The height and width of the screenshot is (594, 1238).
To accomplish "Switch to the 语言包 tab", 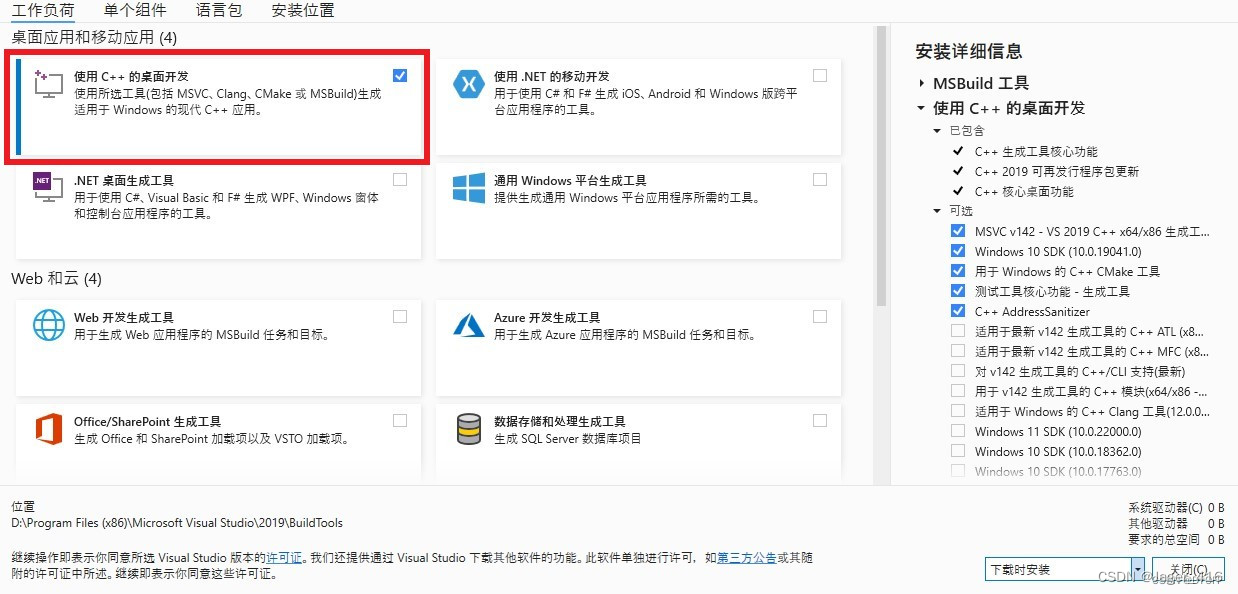I will pos(218,11).
